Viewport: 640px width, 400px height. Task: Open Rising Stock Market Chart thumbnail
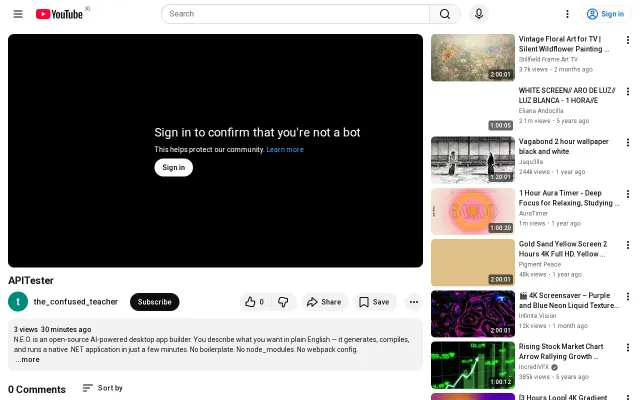click(473, 365)
